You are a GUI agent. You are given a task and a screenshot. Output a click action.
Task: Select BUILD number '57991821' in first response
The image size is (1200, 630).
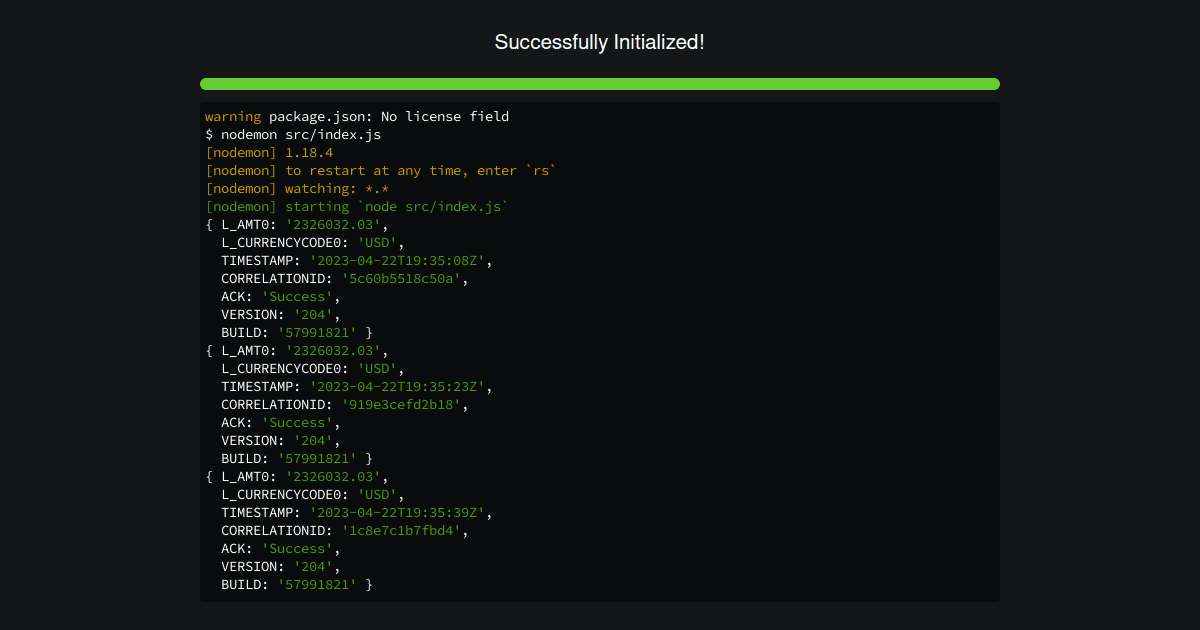click(x=317, y=332)
